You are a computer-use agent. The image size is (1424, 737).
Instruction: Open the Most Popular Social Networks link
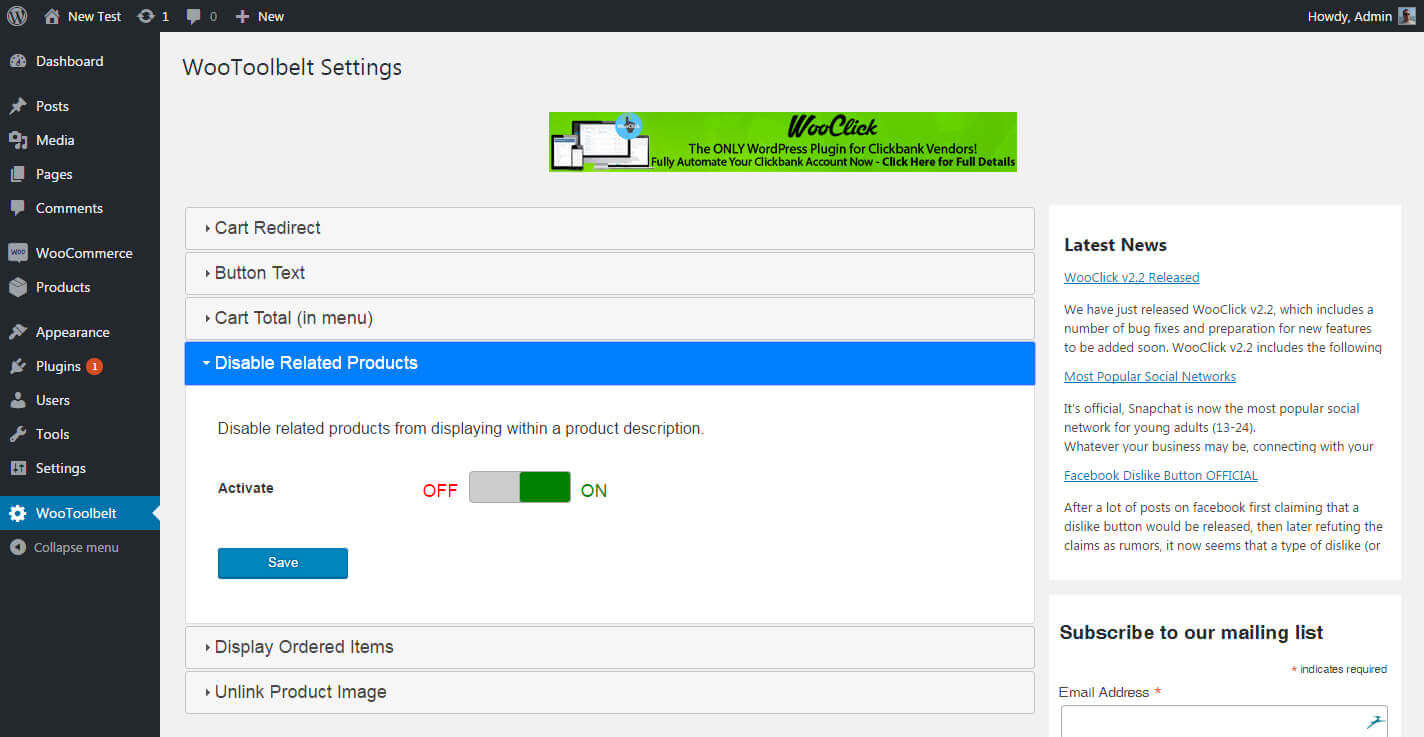click(1150, 377)
